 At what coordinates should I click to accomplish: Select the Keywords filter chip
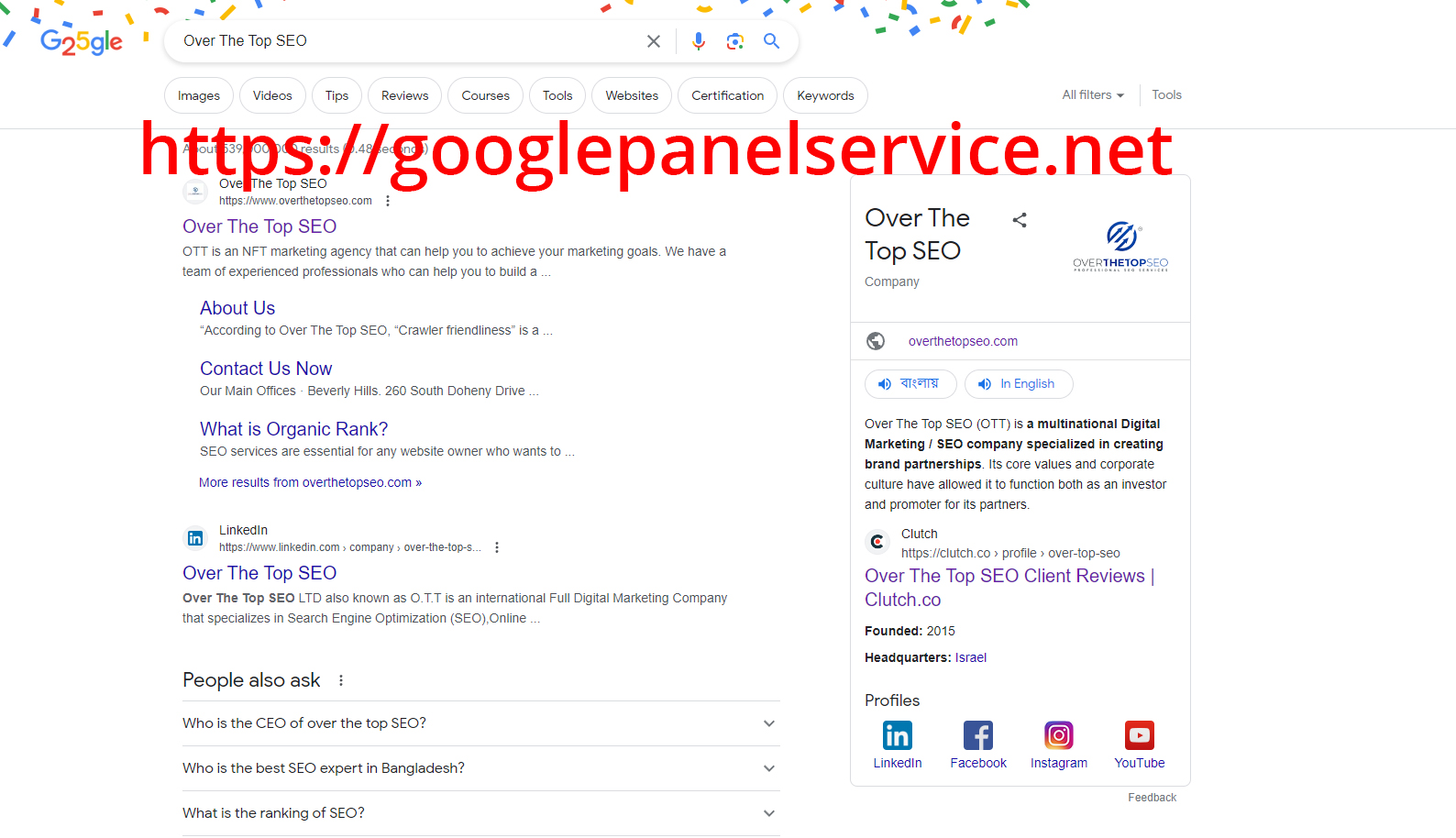tap(825, 95)
